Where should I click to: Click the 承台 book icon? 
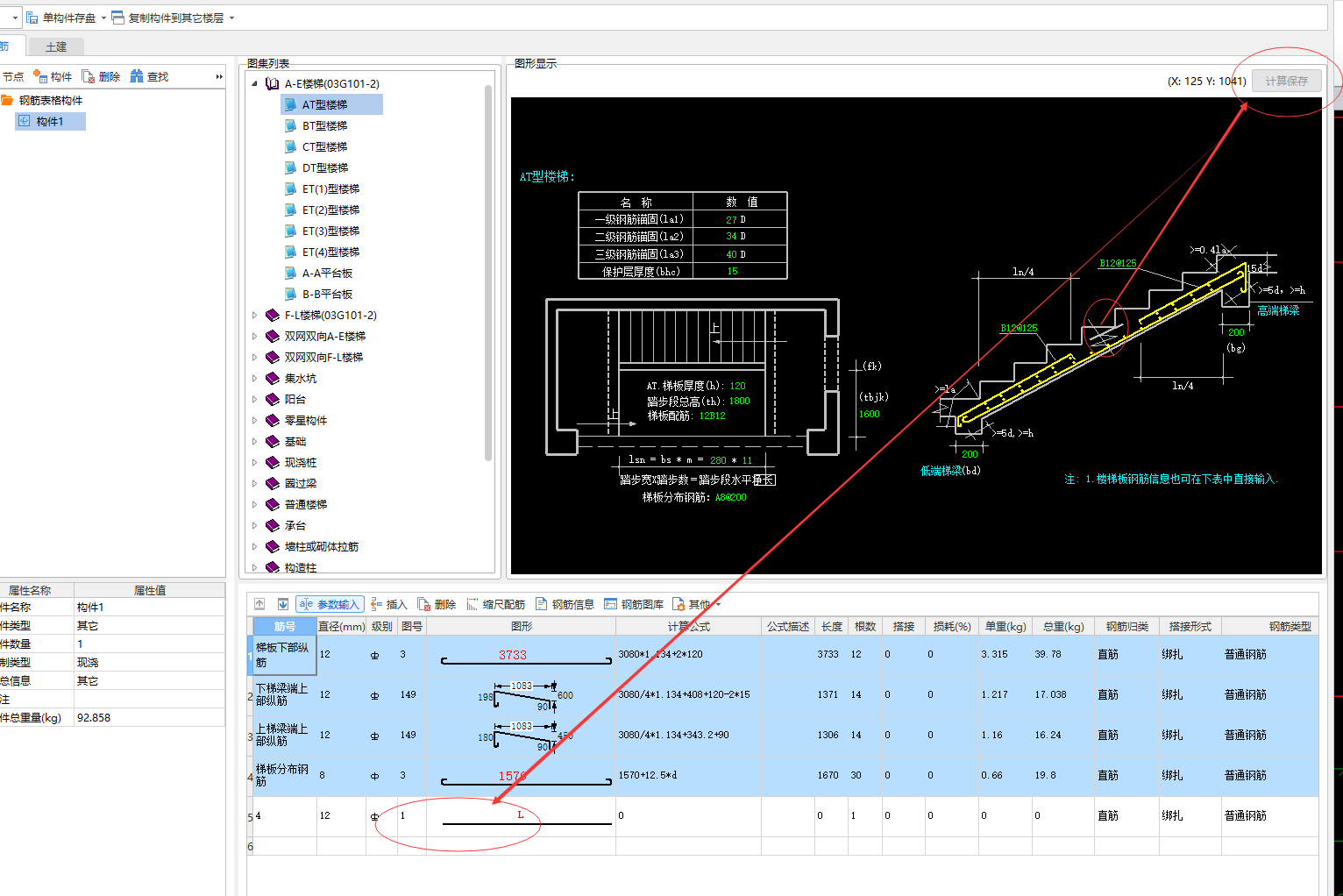[x=273, y=526]
